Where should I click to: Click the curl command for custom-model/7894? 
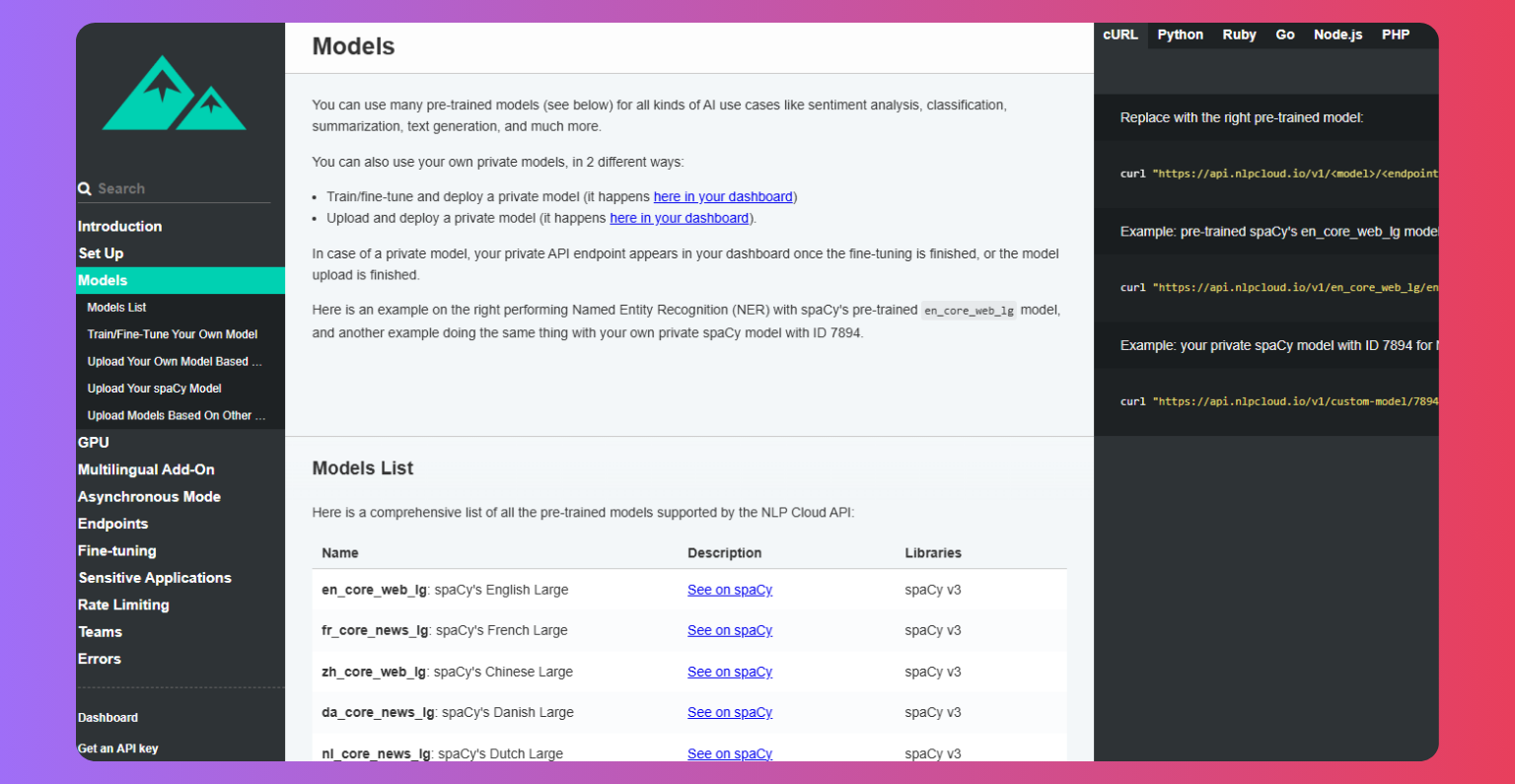coord(1279,402)
